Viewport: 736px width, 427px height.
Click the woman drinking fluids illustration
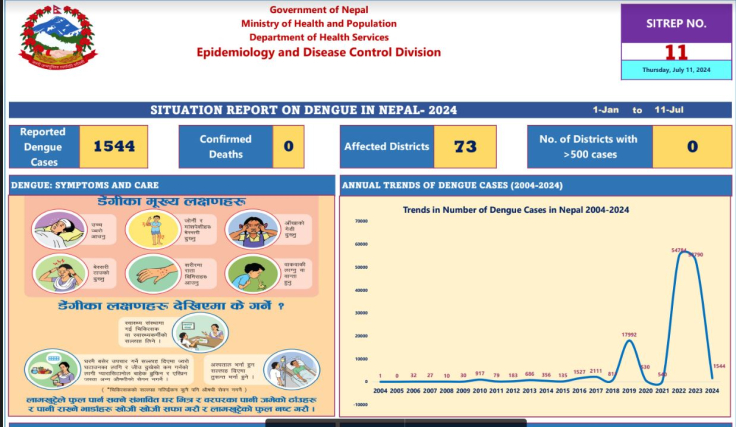coord(53,369)
